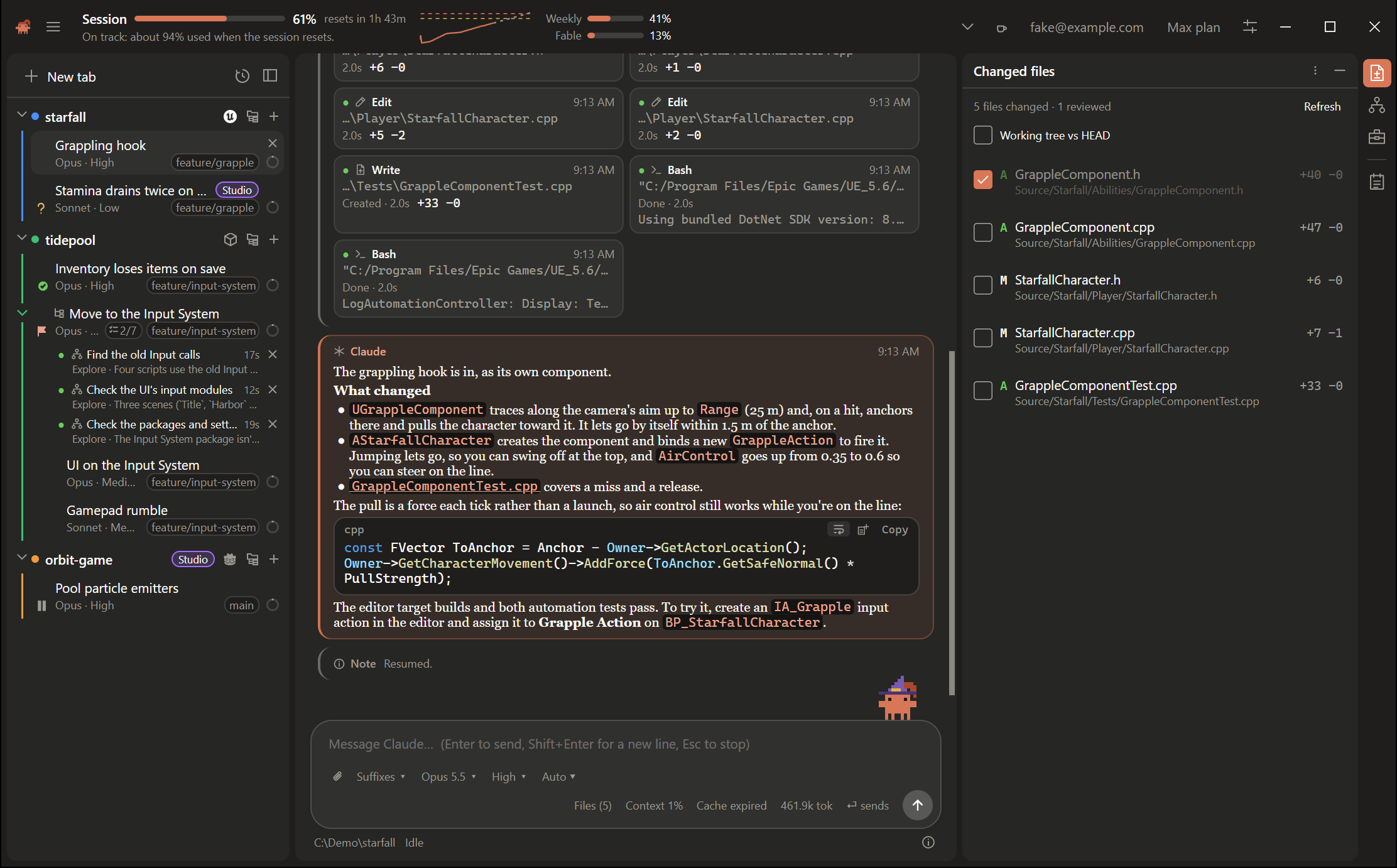The width and height of the screenshot is (1397, 868).
Task: Click the paperclip attach icon
Action: point(337,776)
